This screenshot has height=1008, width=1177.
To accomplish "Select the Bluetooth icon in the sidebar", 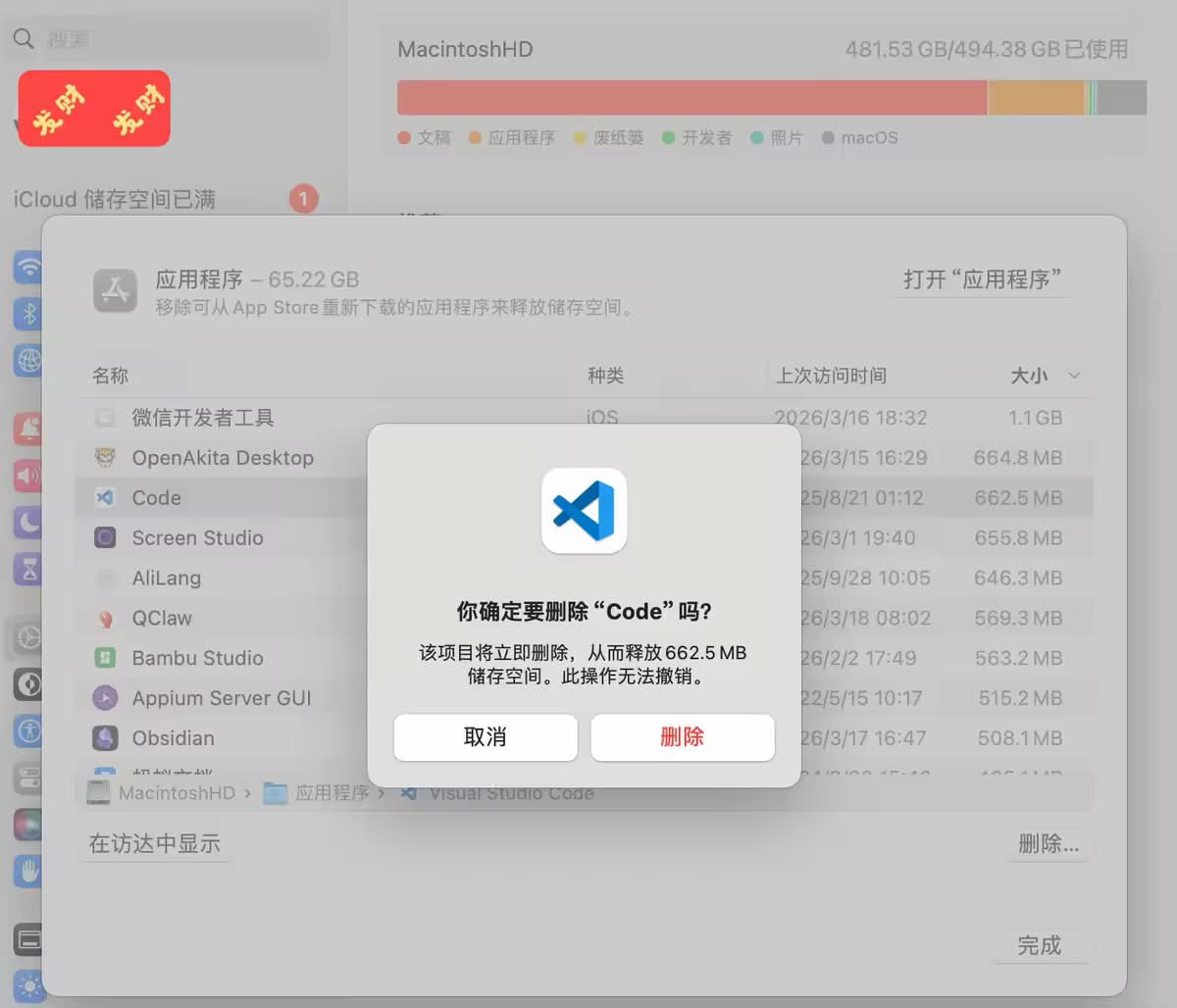I will click(27, 313).
